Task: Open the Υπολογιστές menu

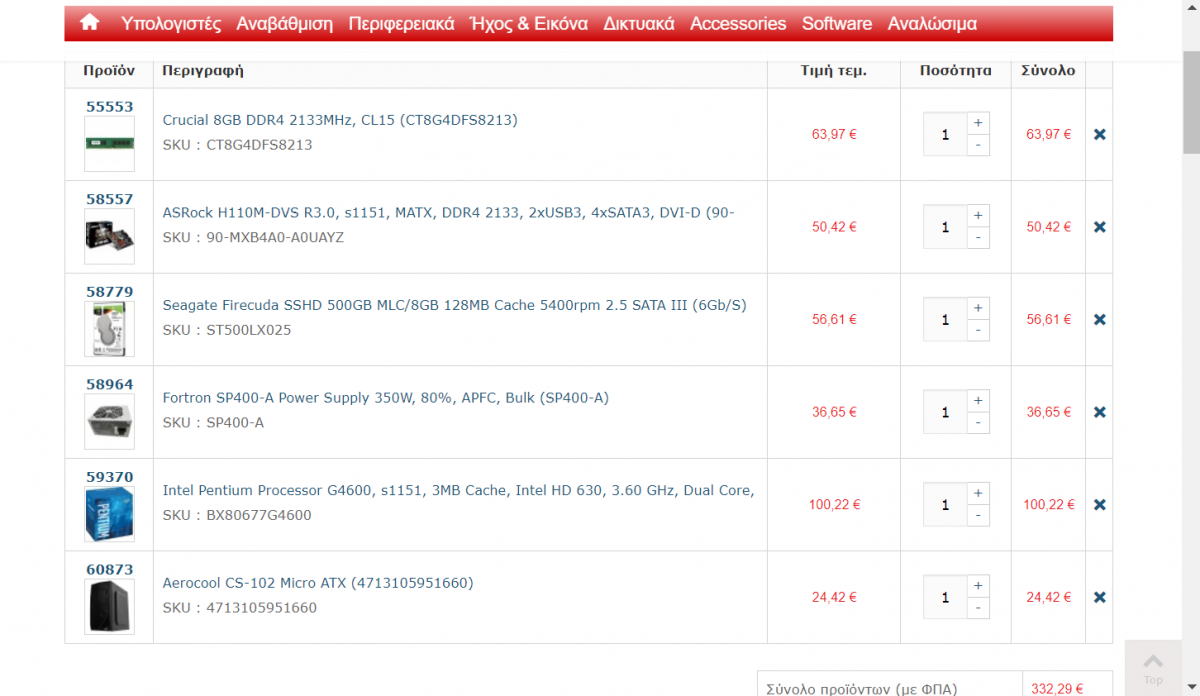Action: (x=171, y=23)
